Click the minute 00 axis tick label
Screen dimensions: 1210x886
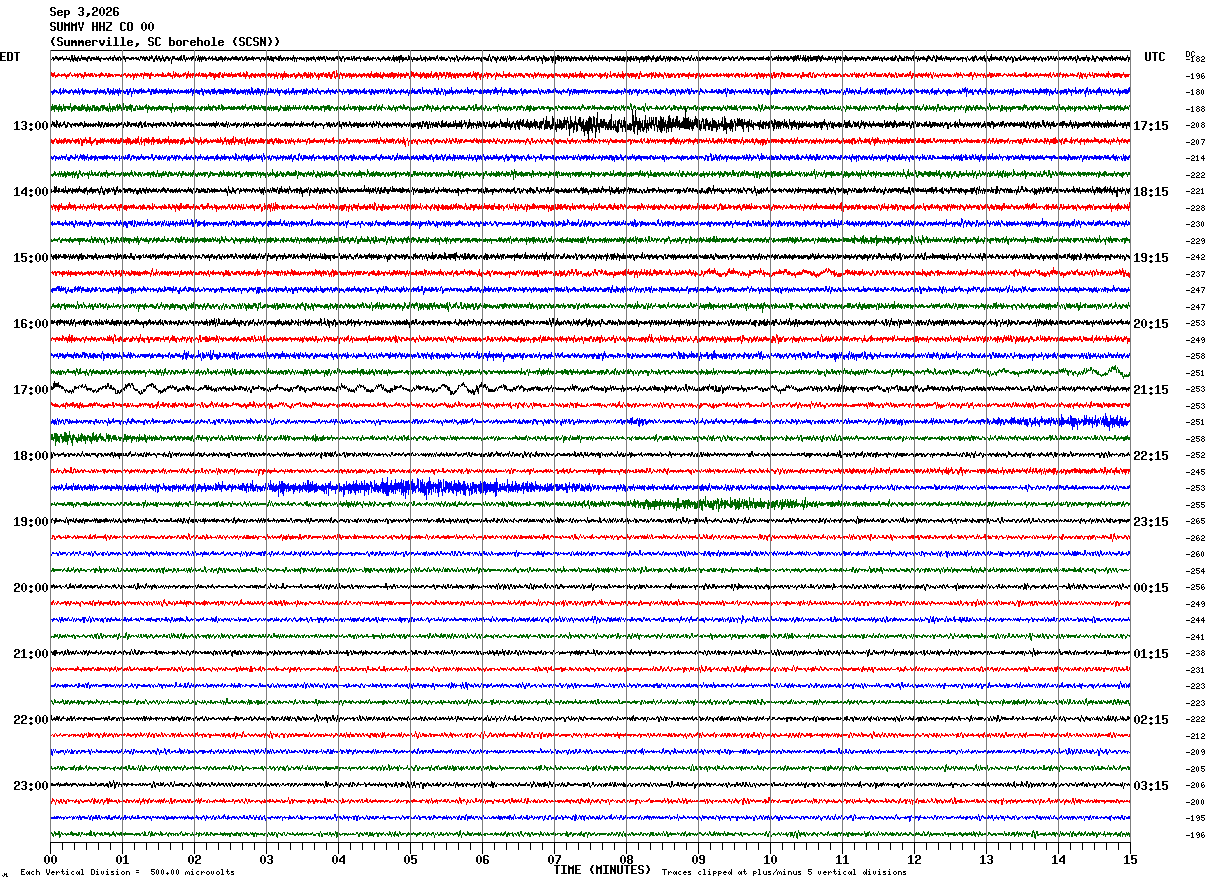50,860
